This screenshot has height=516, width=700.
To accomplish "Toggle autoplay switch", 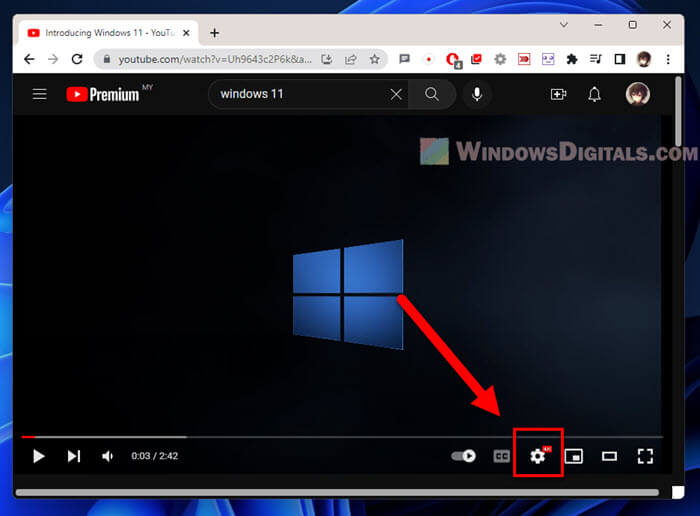I will (464, 456).
